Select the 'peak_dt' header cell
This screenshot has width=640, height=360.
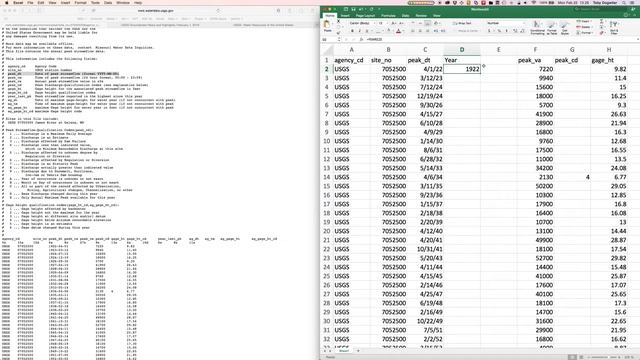point(425,60)
